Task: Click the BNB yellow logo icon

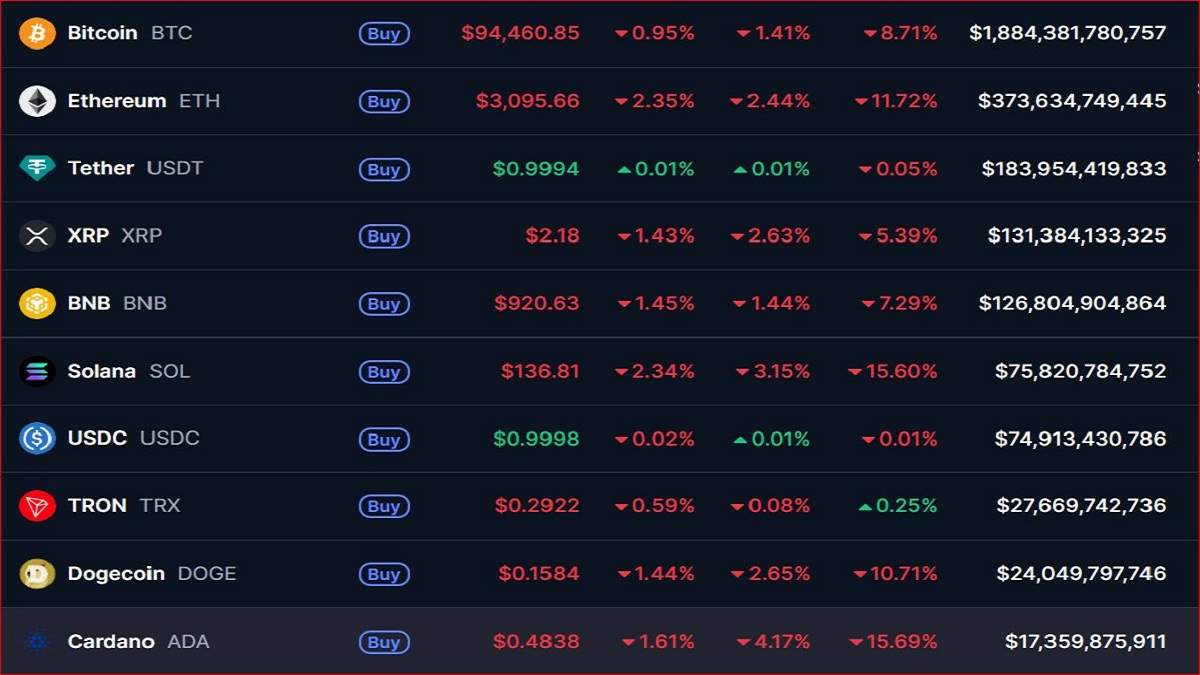Action: click(x=37, y=303)
